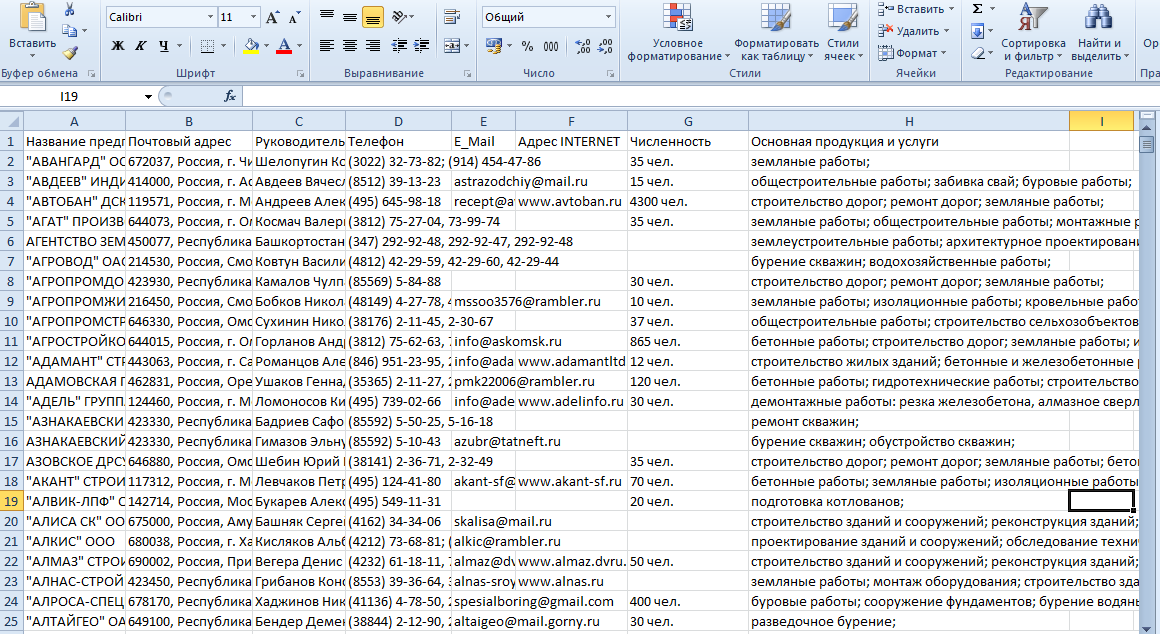Open Сортировка и фильтр tool
Image resolution: width=1160 pixels, height=634 pixels.
(1032, 35)
